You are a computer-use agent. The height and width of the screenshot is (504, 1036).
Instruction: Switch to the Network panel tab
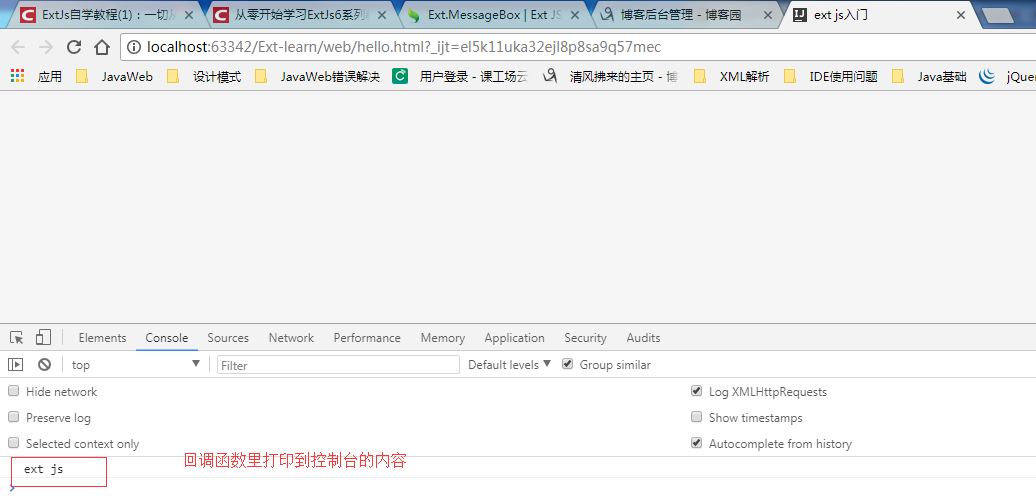[x=291, y=338]
